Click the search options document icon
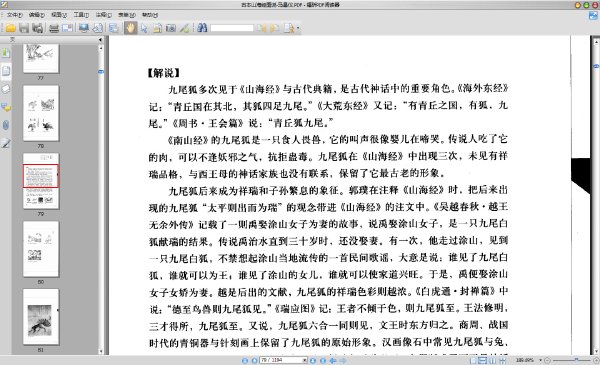Image resolution: width=600 pixels, height=365 pixels. tap(289, 28)
